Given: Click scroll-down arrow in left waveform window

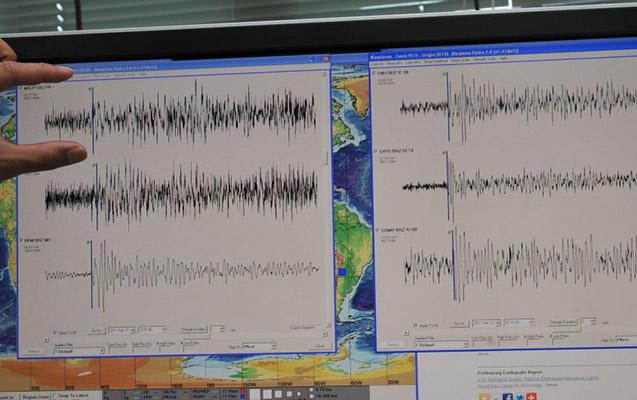Looking at the screenshot, I should point(324,334).
